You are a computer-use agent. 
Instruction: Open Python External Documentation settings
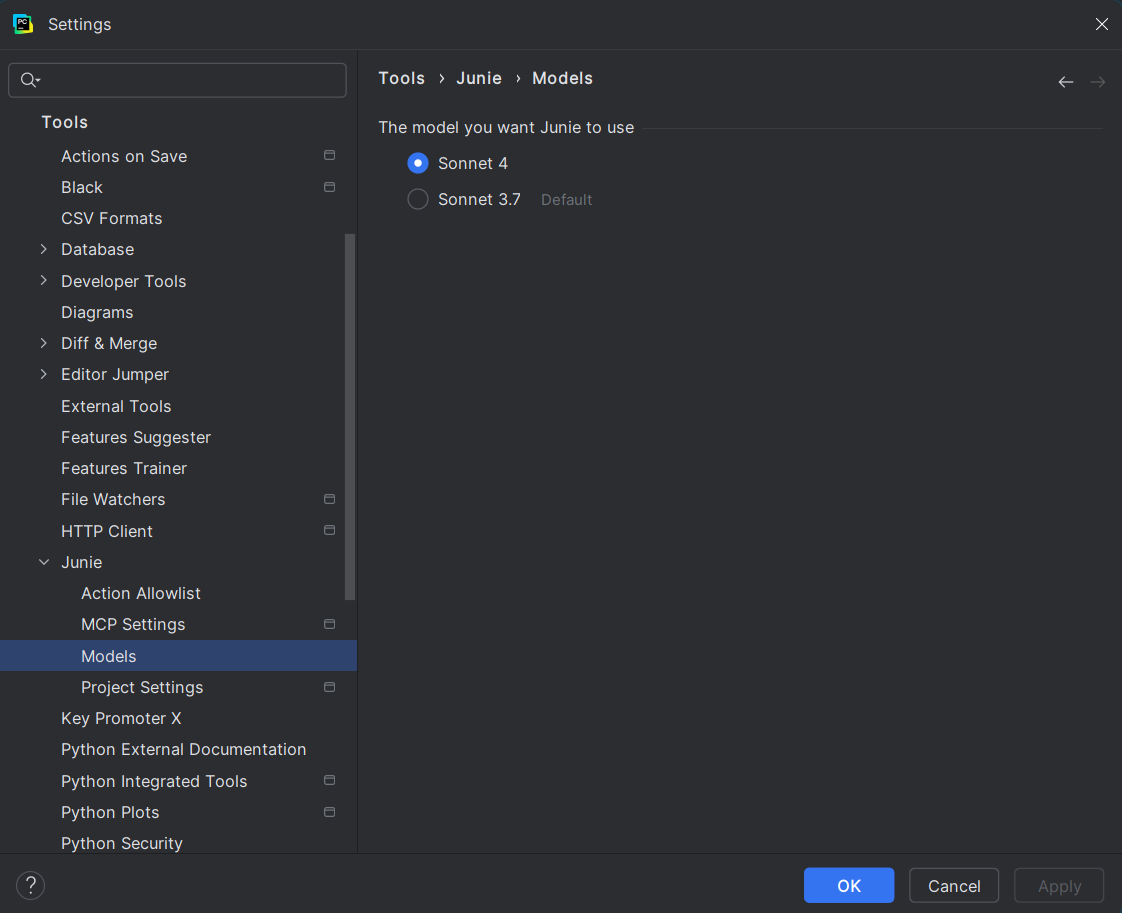(x=183, y=749)
